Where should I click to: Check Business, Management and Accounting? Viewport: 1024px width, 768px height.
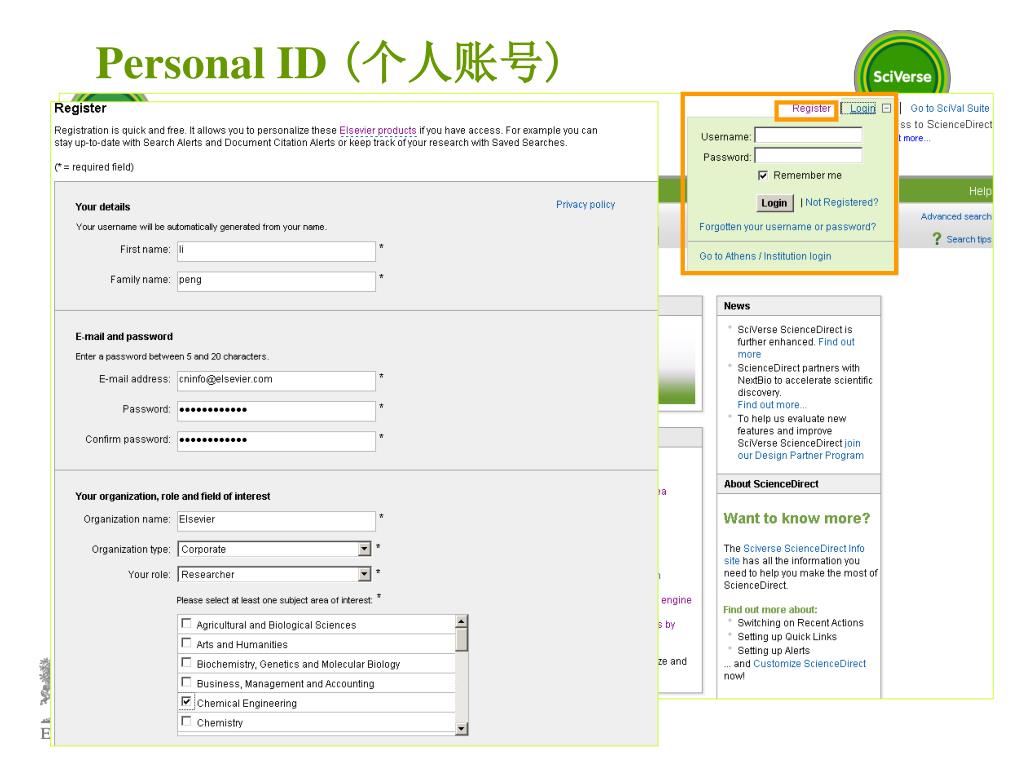(x=187, y=682)
